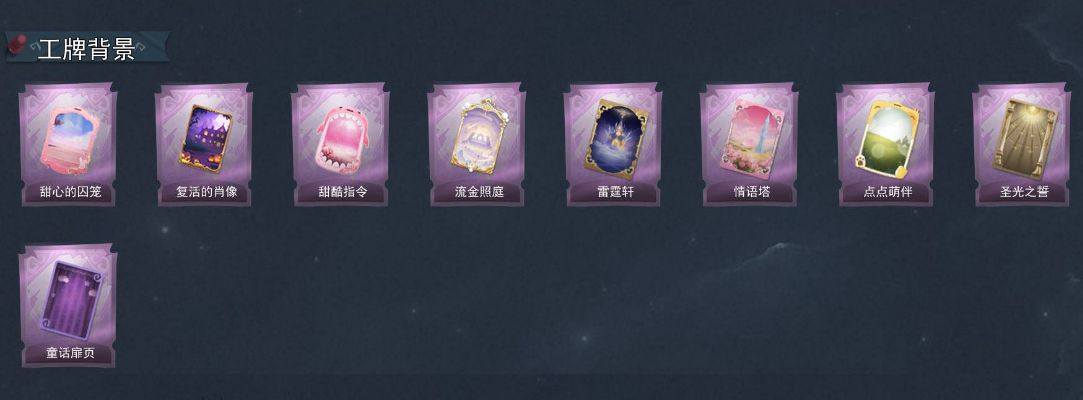Click the 雷霆轩 name label
Viewport: 1083px width, 400px height.
tap(615, 192)
